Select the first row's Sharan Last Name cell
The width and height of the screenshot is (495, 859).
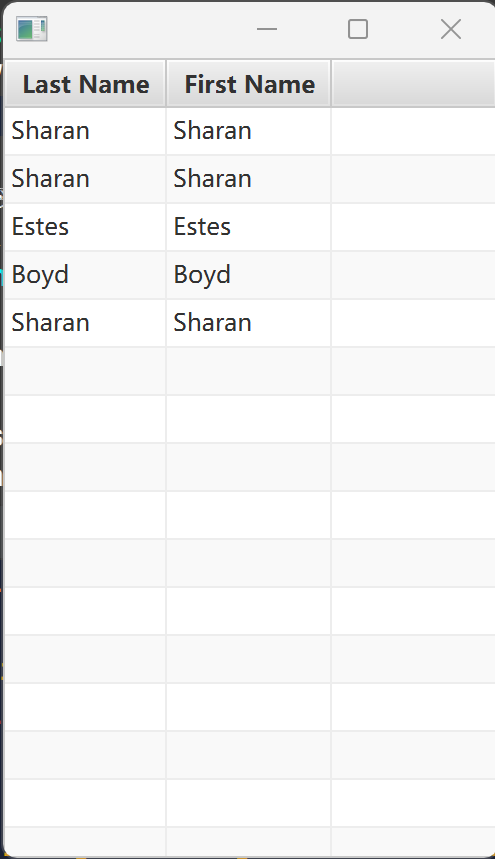[85, 131]
